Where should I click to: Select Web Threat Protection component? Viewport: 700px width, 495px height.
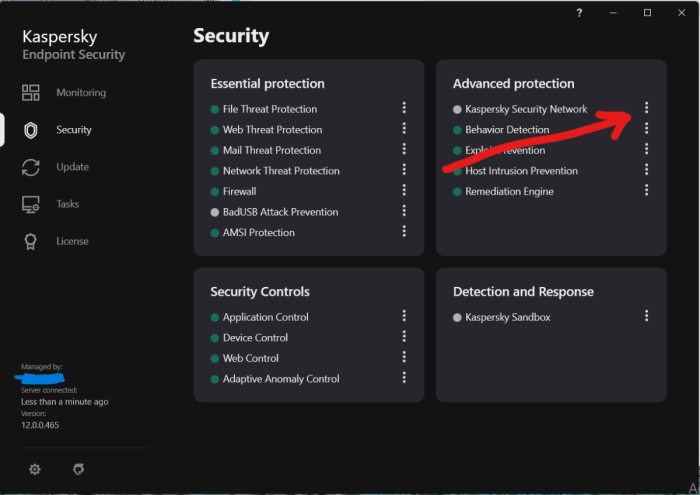272,130
